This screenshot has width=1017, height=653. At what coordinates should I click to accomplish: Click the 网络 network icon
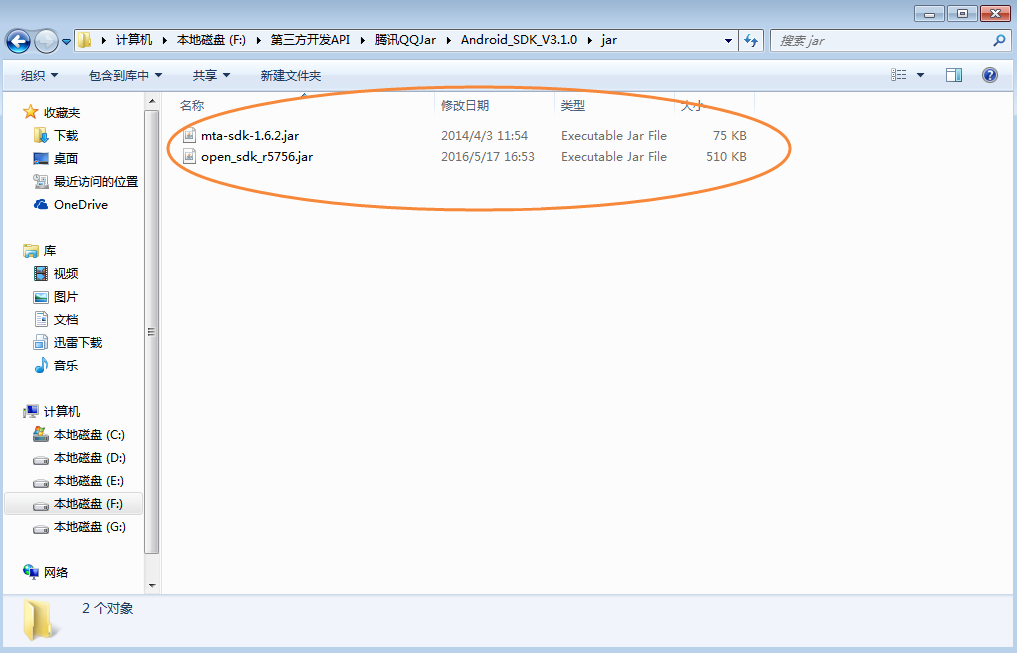point(30,571)
